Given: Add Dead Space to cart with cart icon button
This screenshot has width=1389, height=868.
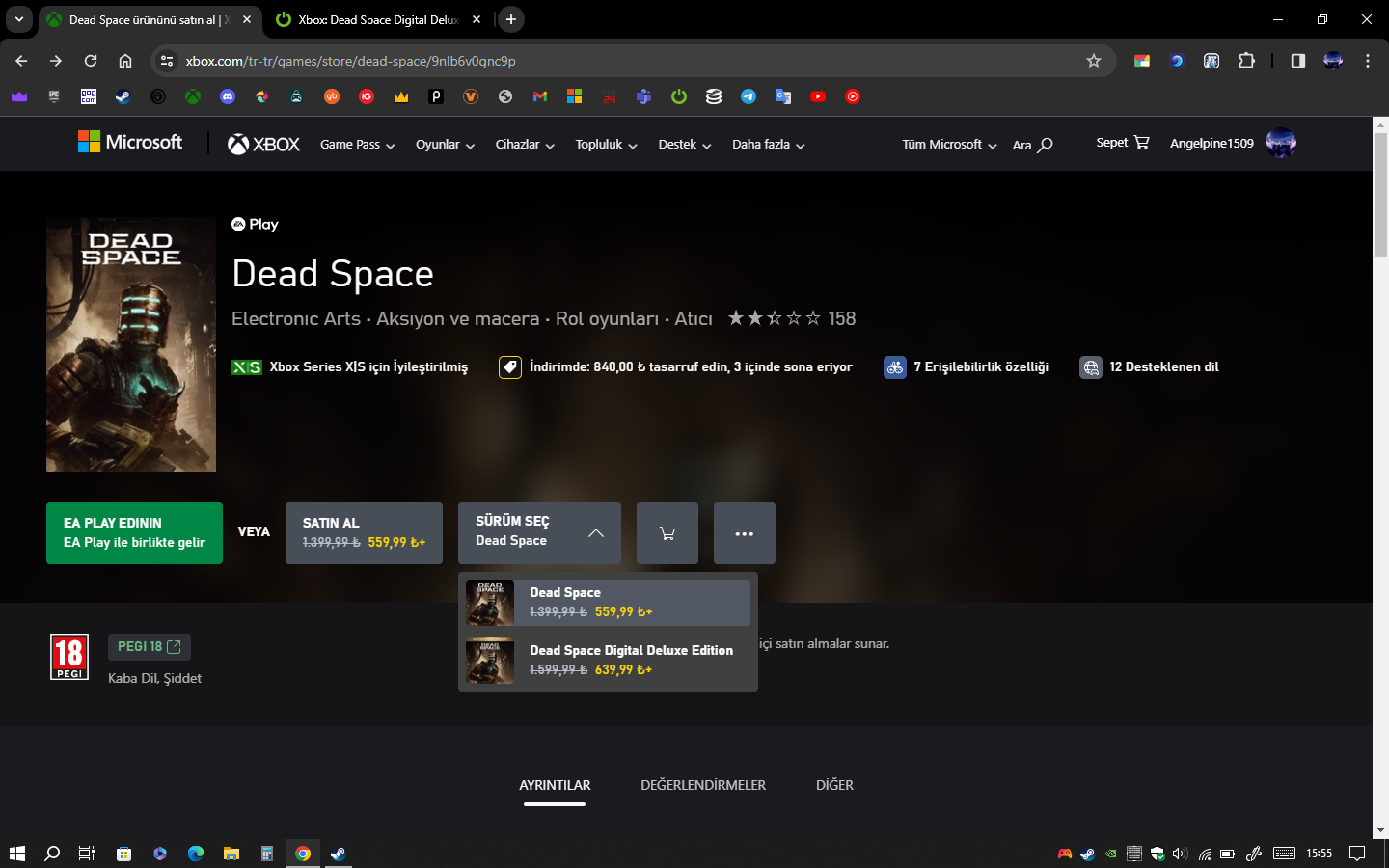Looking at the screenshot, I should 667,533.
